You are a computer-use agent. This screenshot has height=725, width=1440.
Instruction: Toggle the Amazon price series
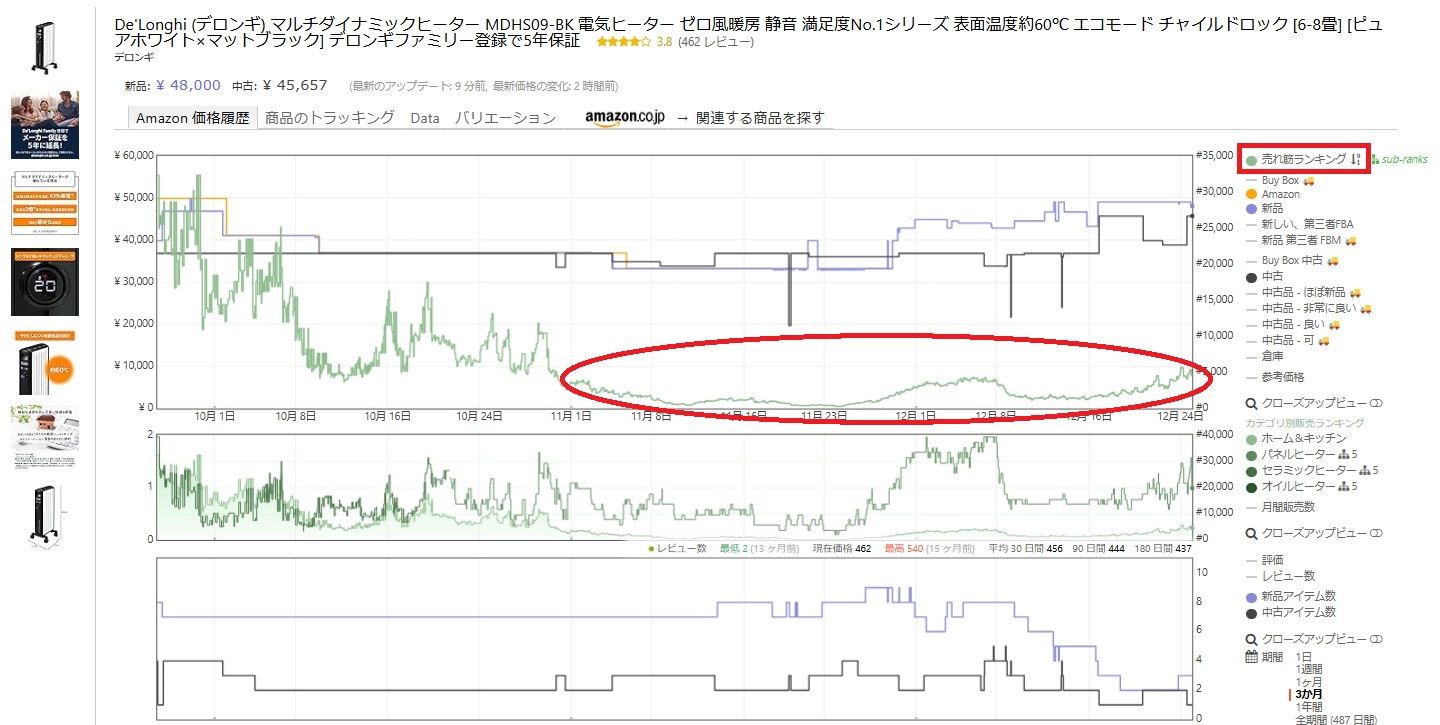pyautogui.click(x=1272, y=194)
